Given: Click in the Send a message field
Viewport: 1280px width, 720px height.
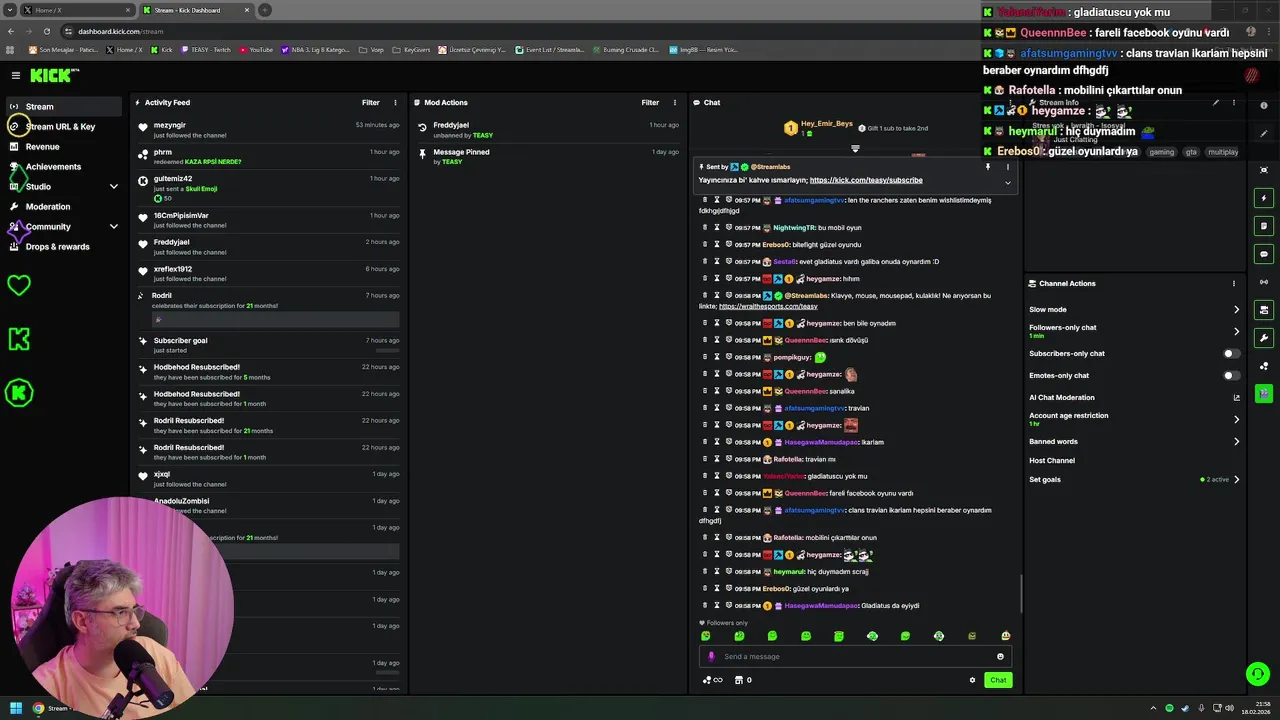Looking at the screenshot, I should click(x=855, y=656).
